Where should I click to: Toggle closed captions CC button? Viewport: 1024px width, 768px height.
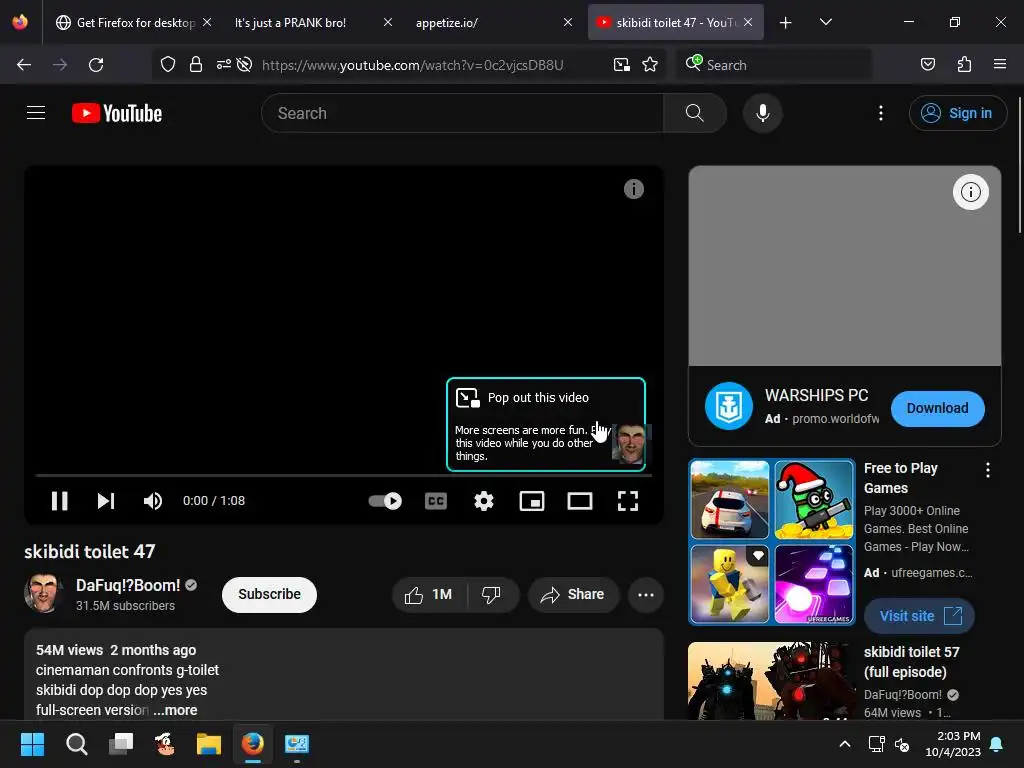click(436, 501)
